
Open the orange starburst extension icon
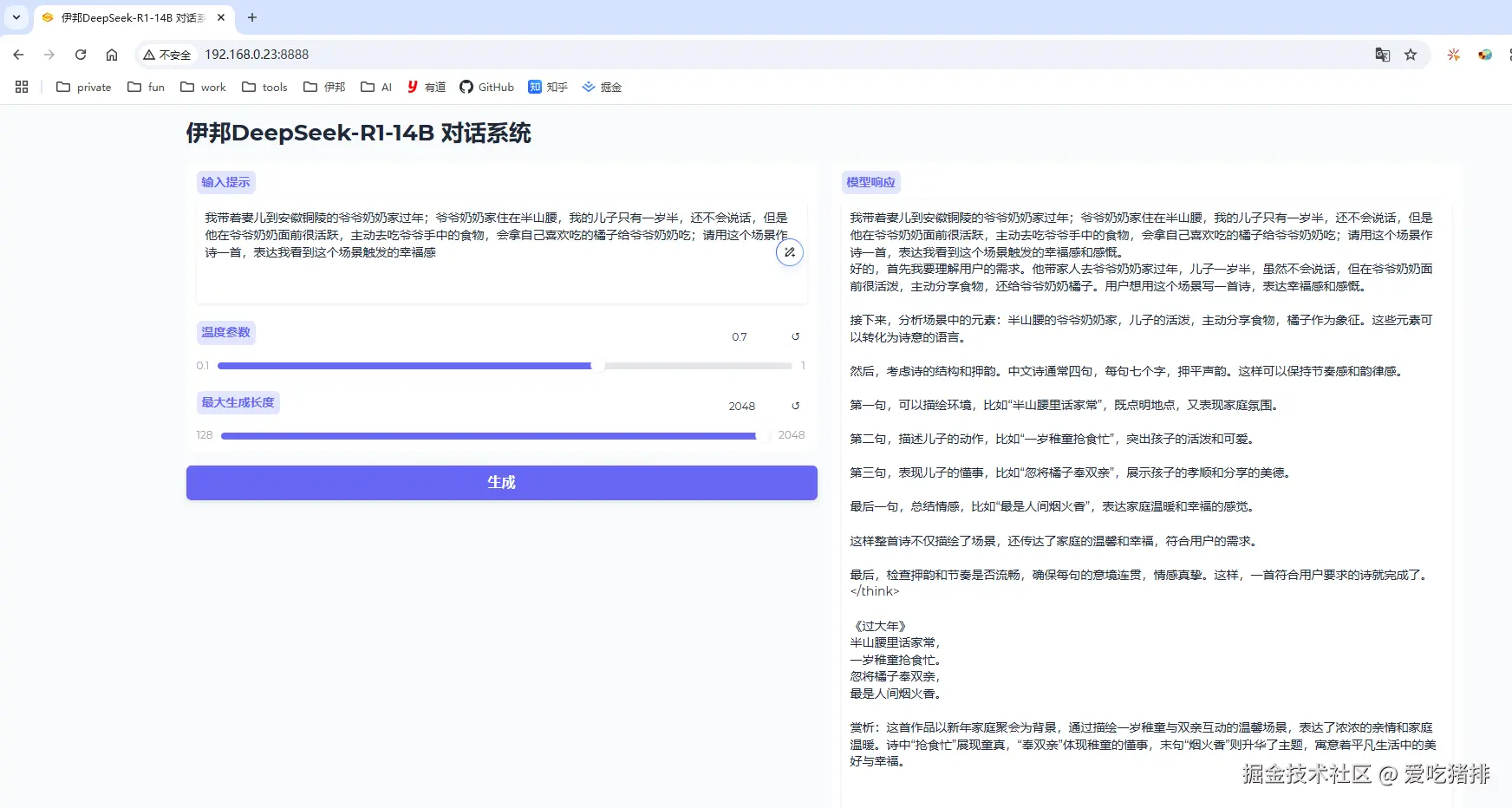pos(1454,55)
